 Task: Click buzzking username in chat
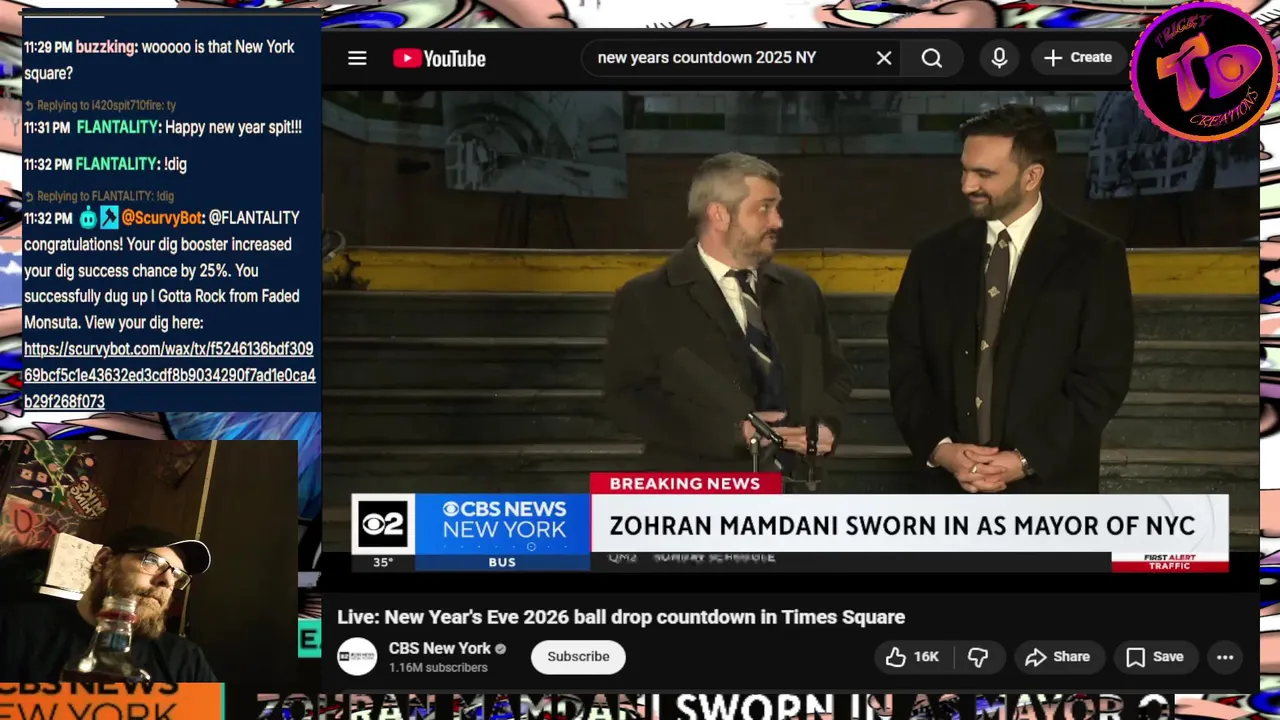pos(105,47)
